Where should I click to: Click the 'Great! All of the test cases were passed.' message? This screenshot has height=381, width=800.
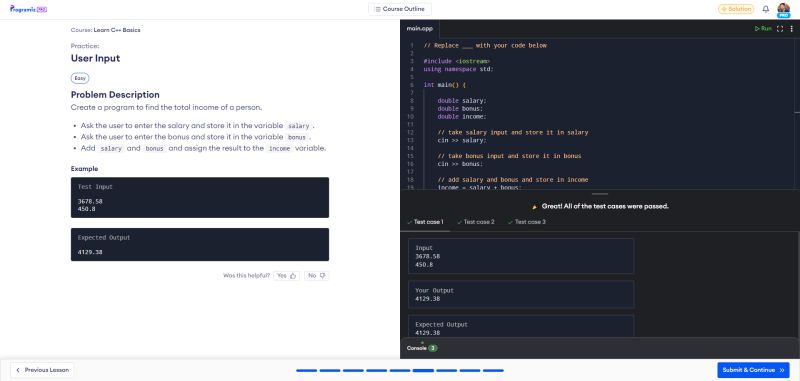[605, 207]
